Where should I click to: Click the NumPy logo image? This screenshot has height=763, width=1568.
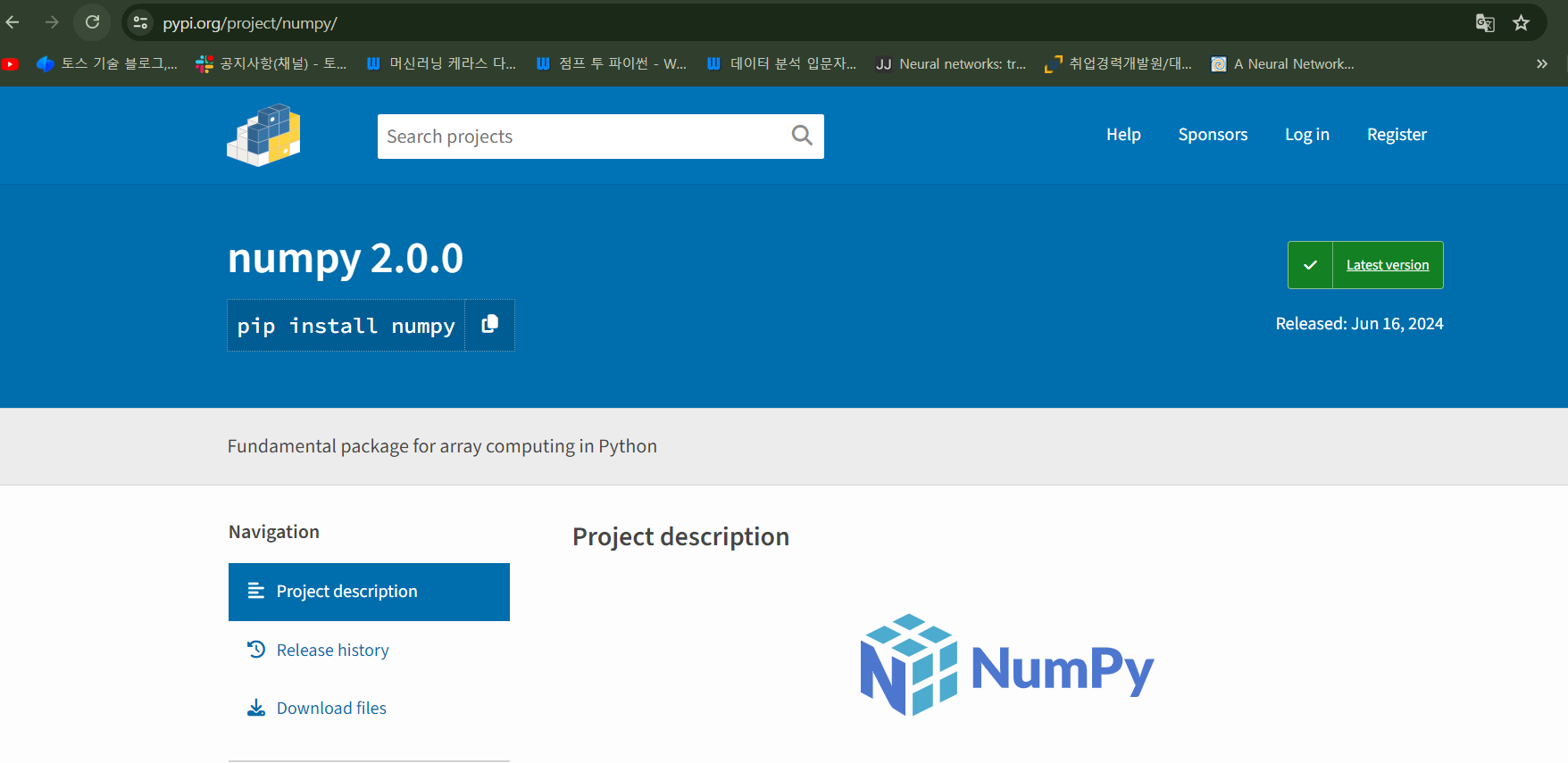(1007, 665)
